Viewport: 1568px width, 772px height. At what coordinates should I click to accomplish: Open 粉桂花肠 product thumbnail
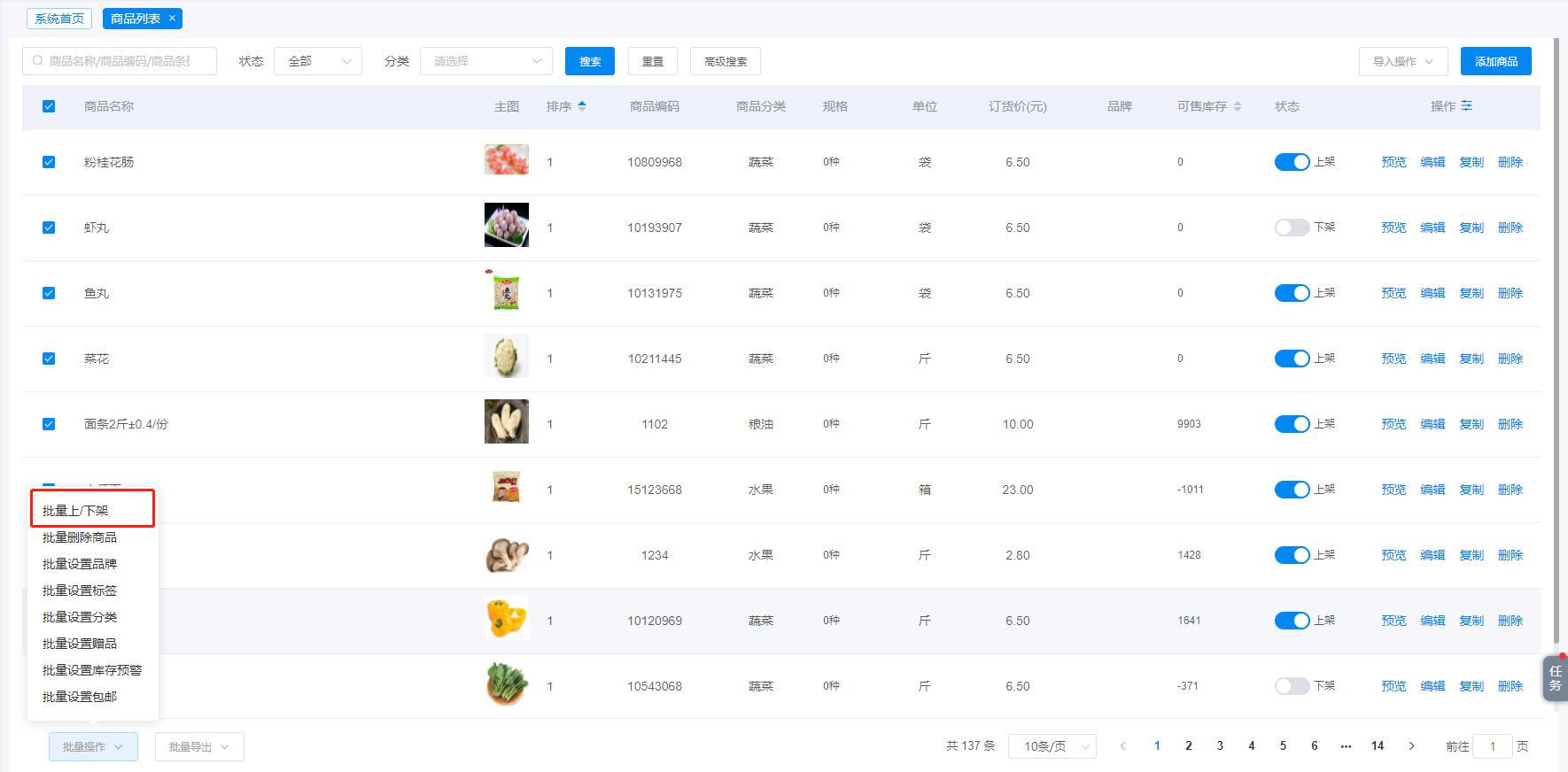(507, 160)
